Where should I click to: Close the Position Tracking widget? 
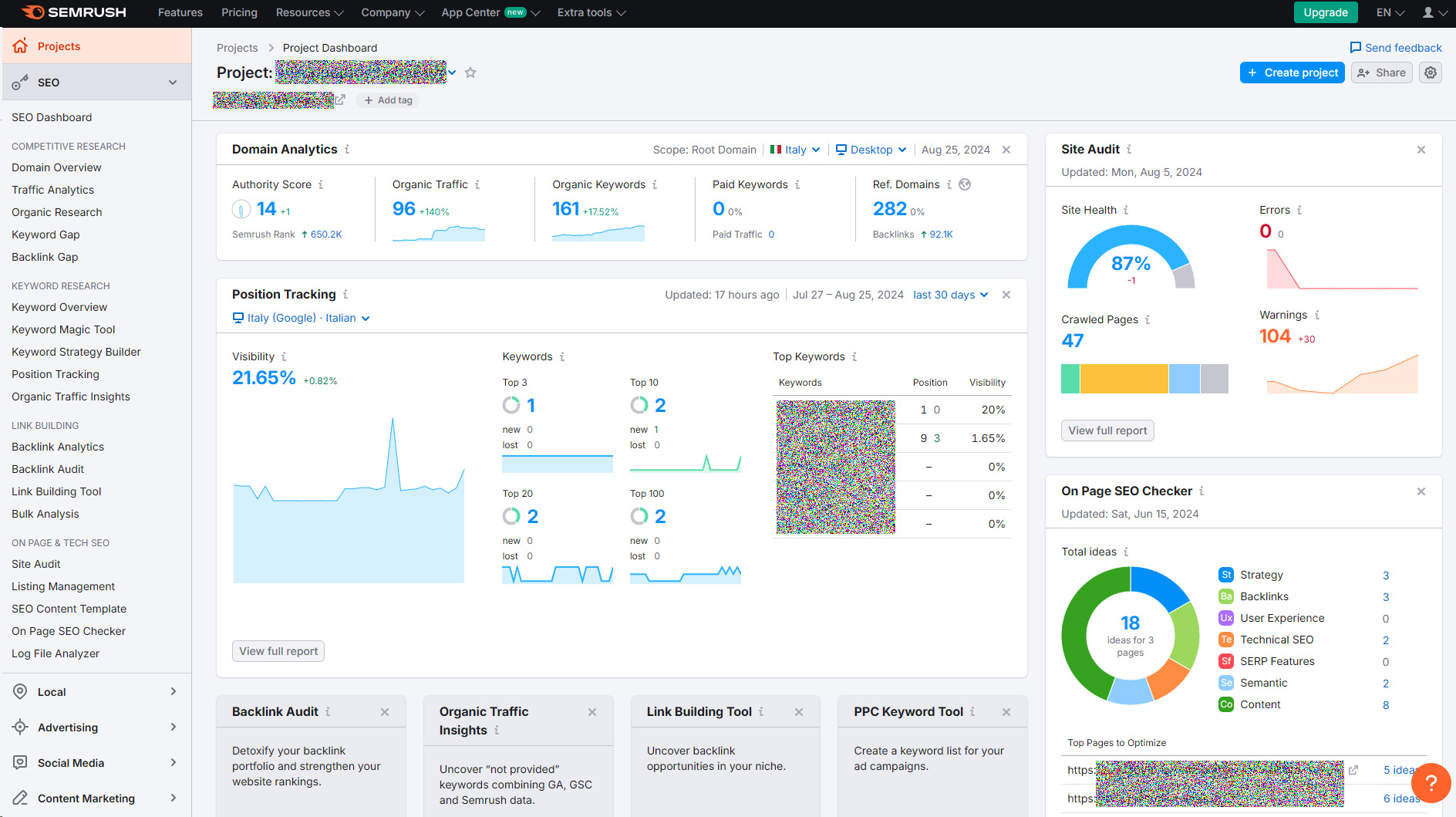1006,295
